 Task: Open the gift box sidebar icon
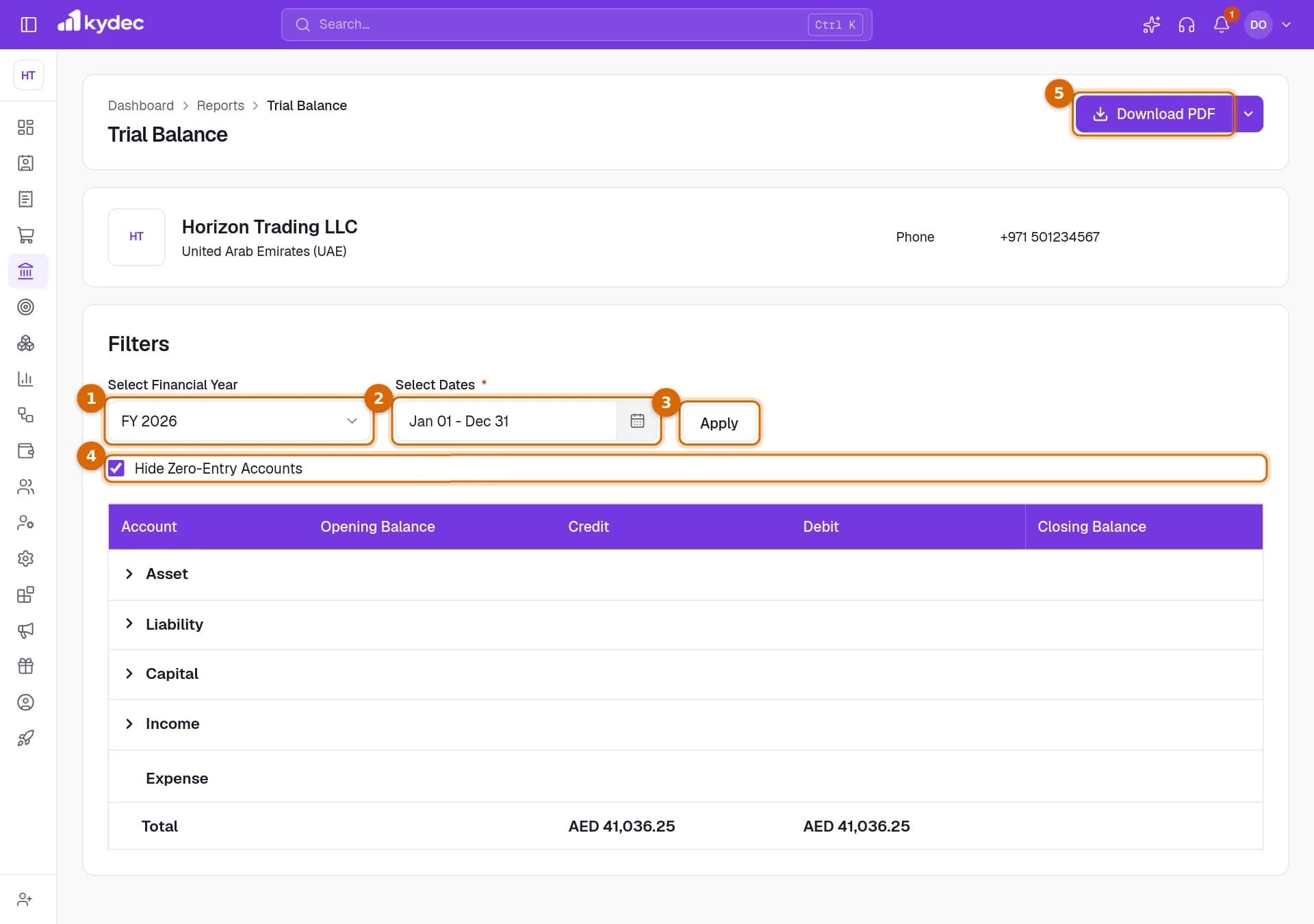25,666
